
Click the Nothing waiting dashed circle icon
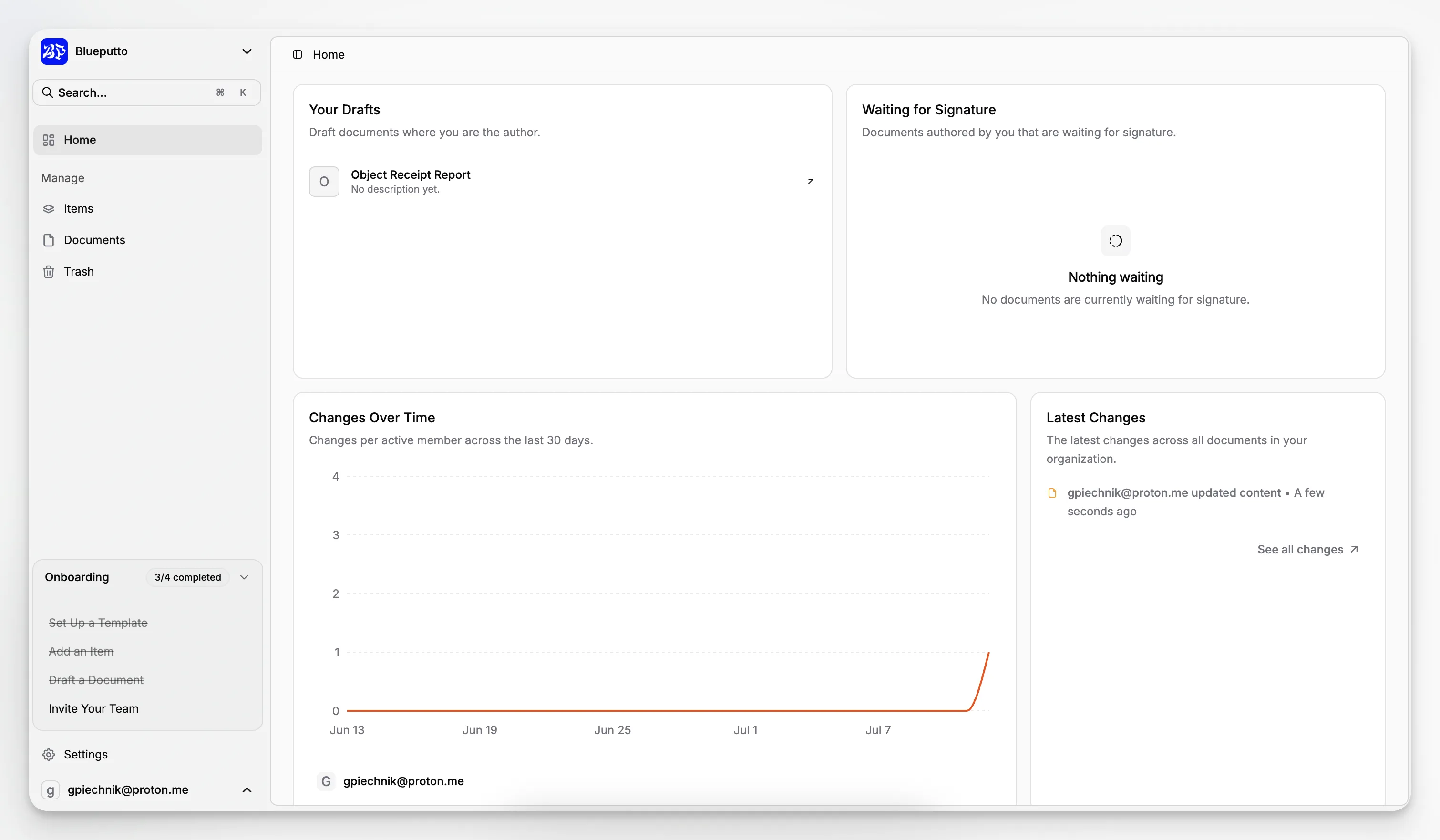[1115, 241]
